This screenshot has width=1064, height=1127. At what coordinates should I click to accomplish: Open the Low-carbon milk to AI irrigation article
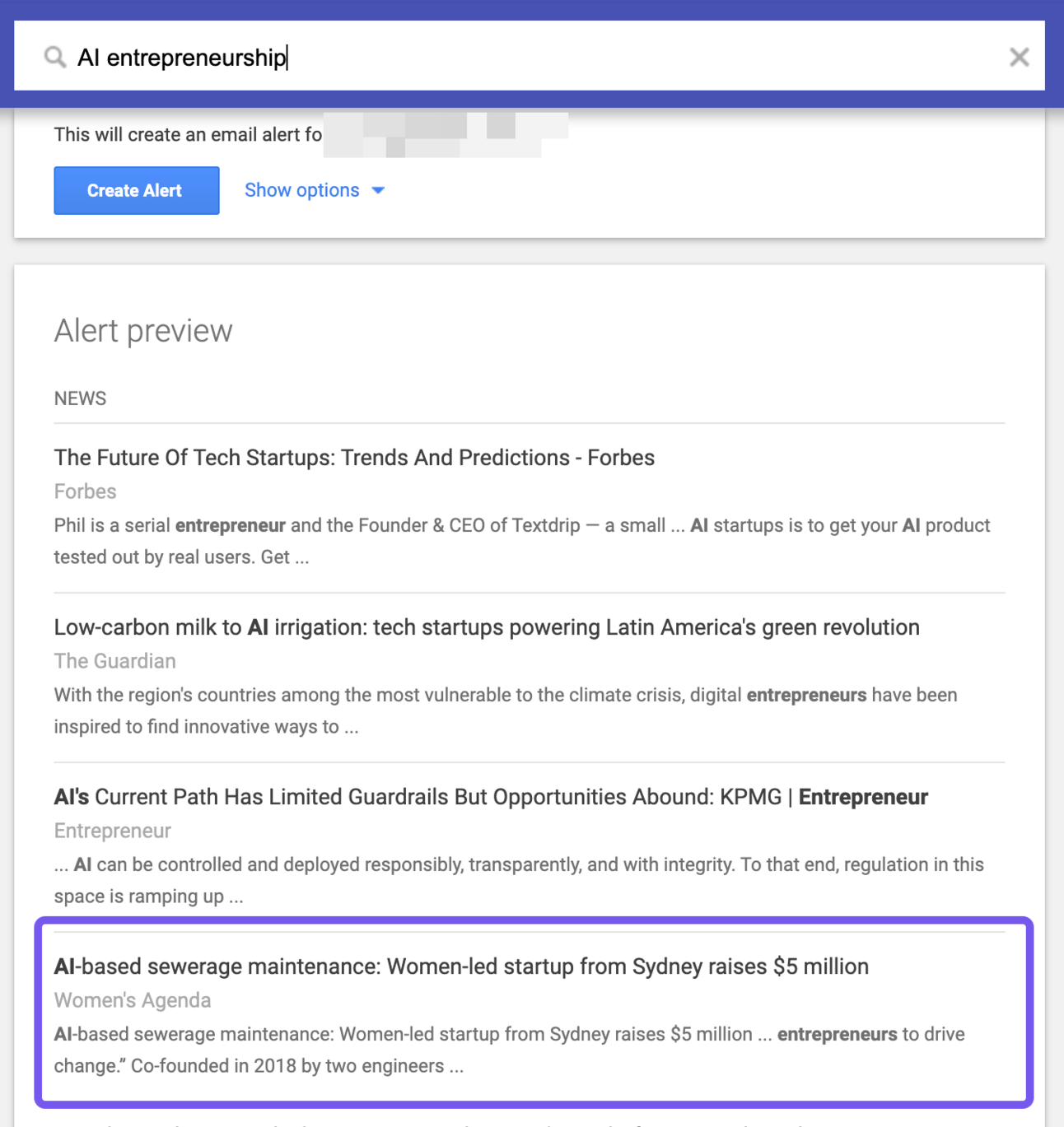pos(486,627)
